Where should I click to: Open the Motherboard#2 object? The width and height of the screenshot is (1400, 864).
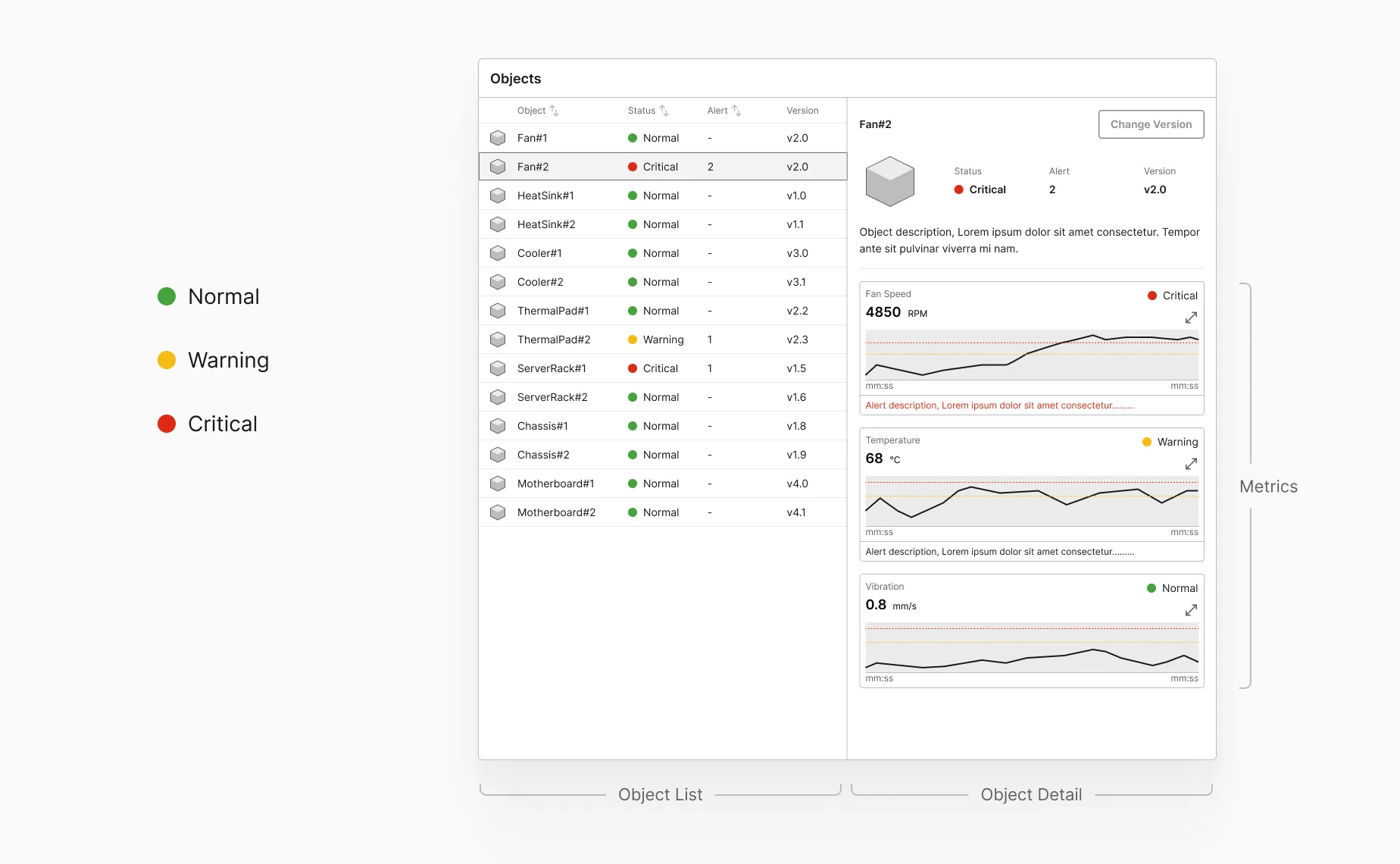coord(663,512)
